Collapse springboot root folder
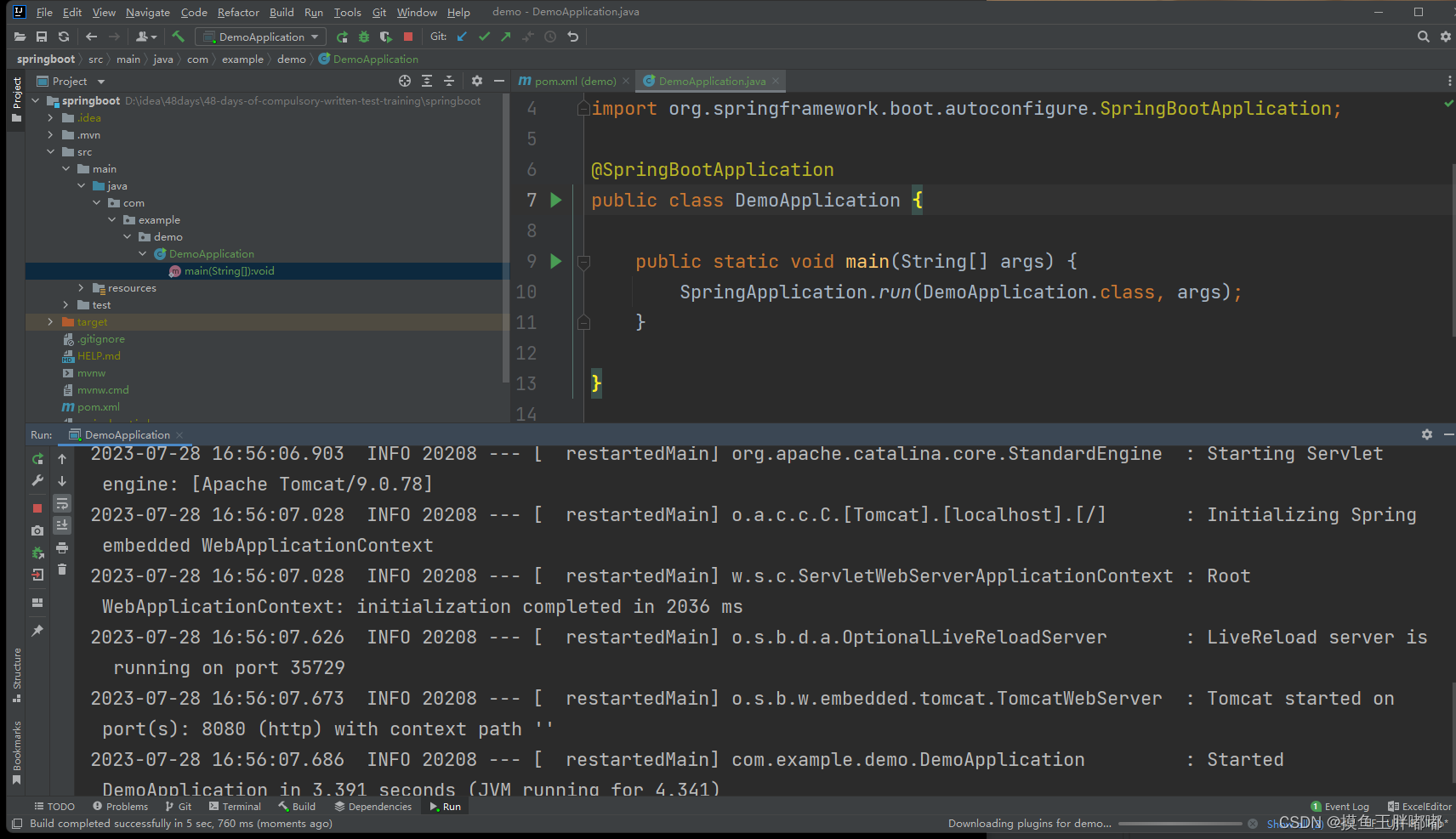 (x=36, y=100)
